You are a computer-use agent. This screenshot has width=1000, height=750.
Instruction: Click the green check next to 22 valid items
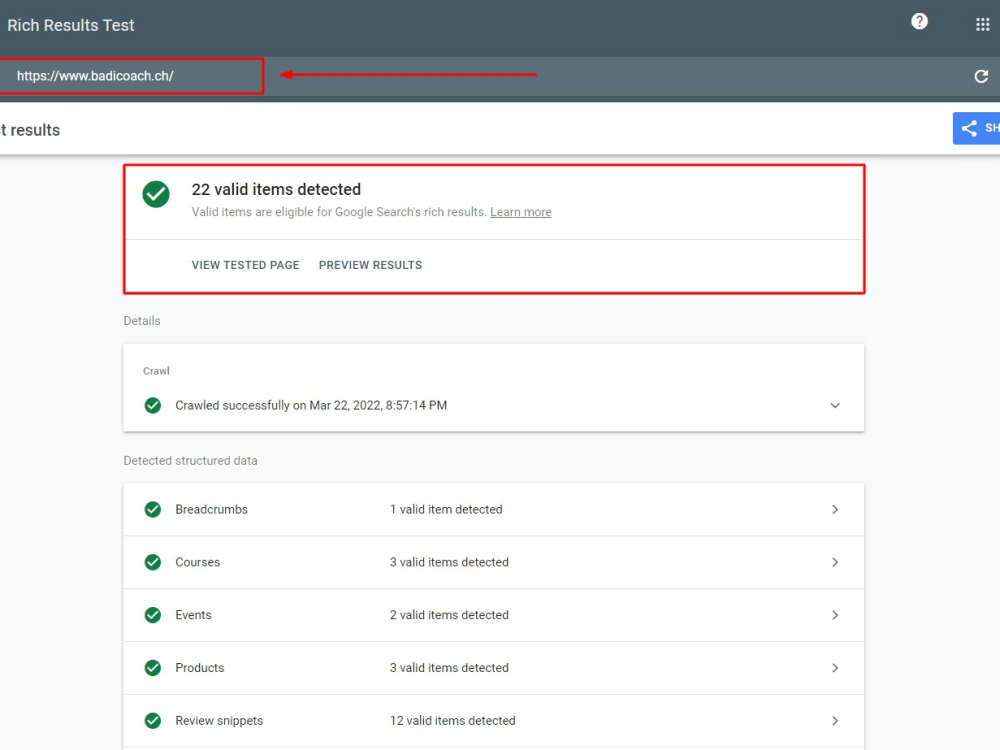coord(156,194)
